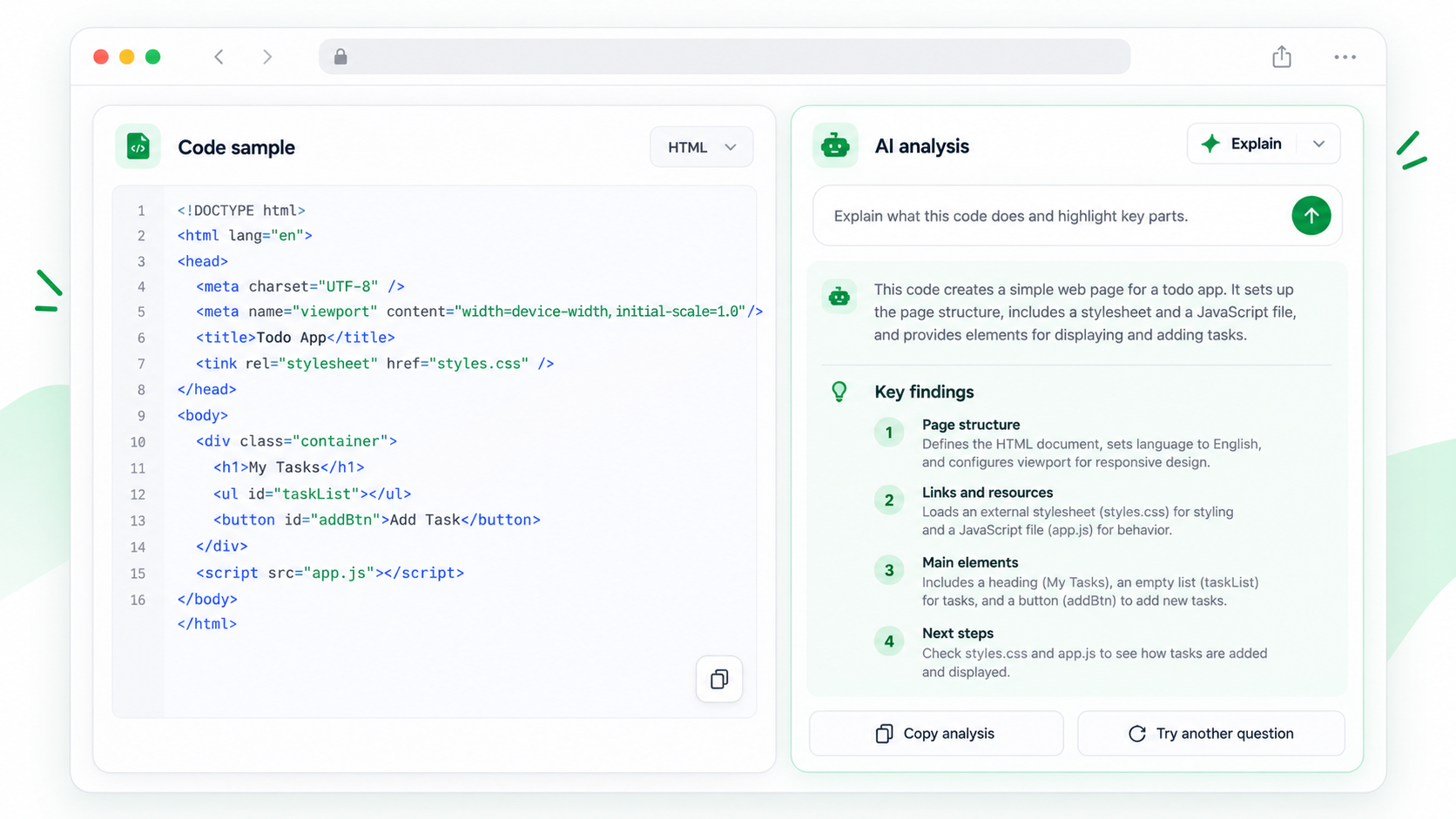This screenshot has height=819, width=1456.
Task: Click the AI analysis robot icon
Action: click(x=835, y=145)
